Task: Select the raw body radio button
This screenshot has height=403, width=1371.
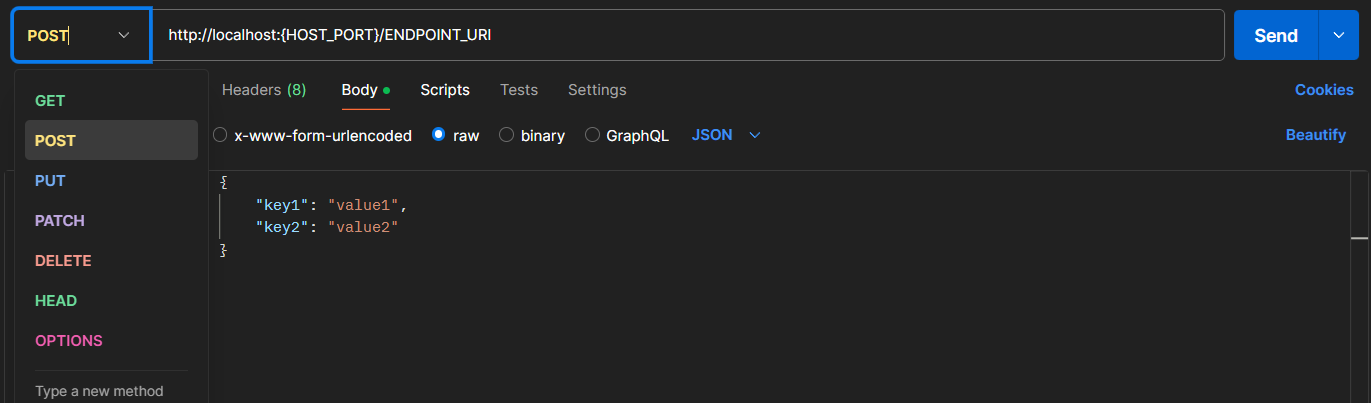Action: [x=438, y=135]
